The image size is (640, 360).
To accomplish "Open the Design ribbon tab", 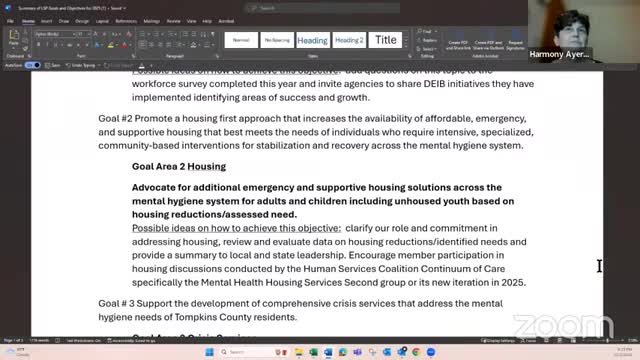I will pos(82,21).
